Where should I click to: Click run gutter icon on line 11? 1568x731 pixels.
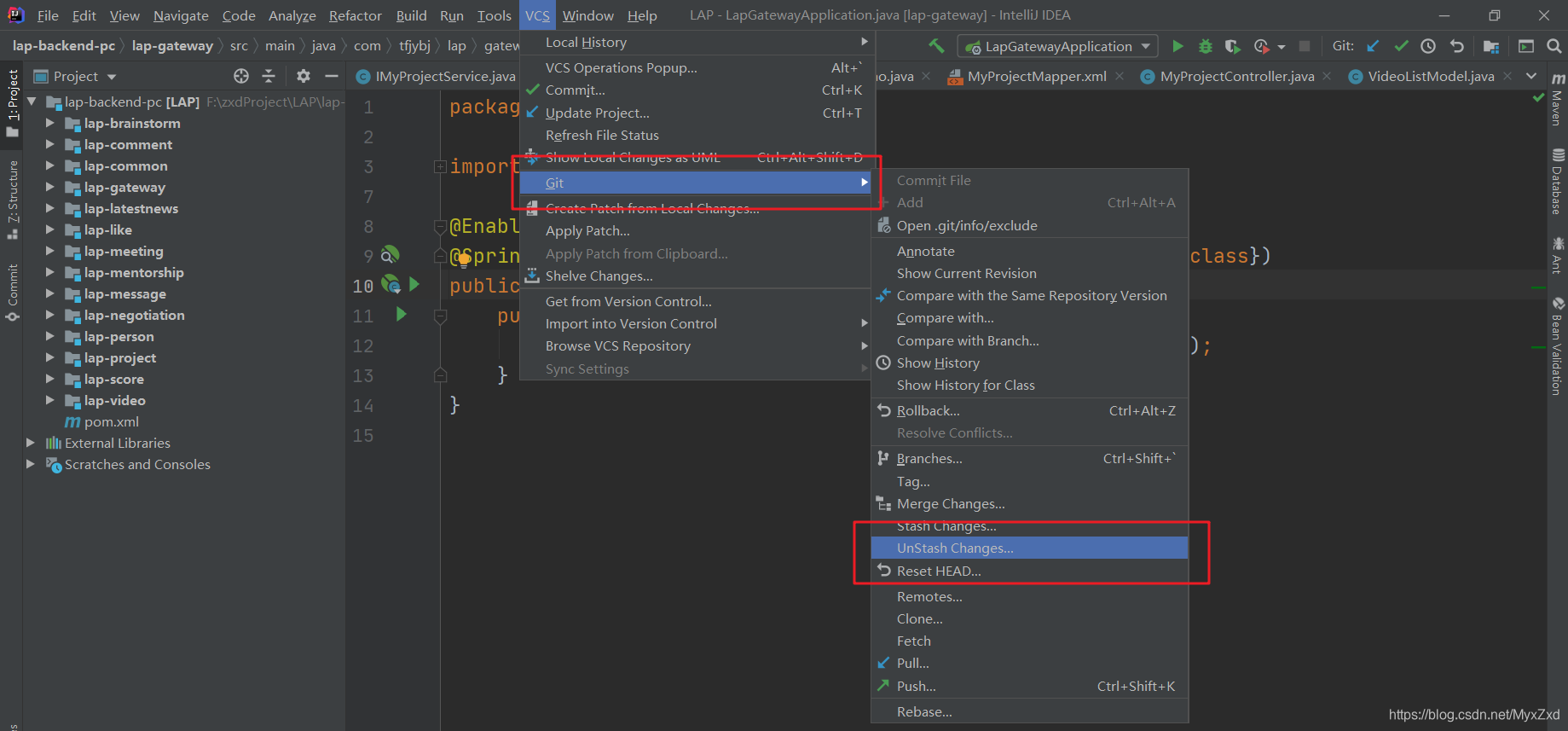401,315
